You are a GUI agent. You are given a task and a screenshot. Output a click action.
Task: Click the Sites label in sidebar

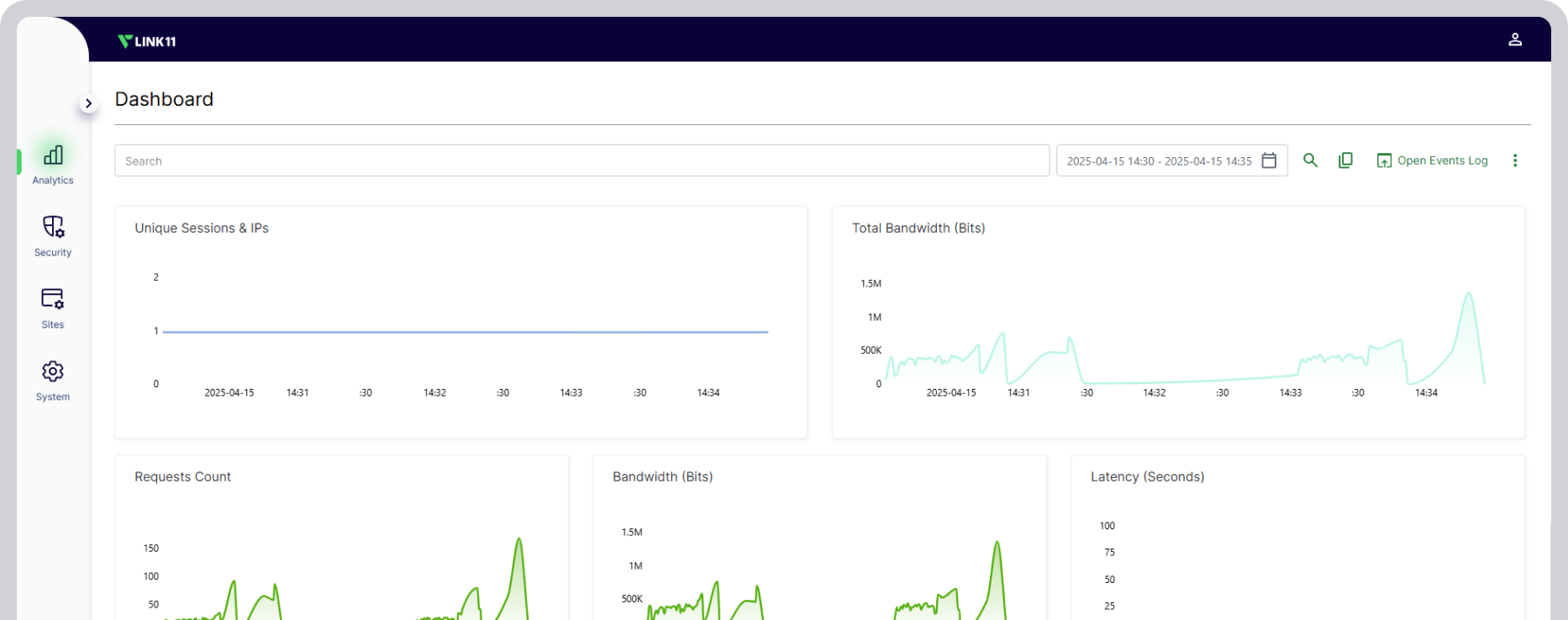53,325
